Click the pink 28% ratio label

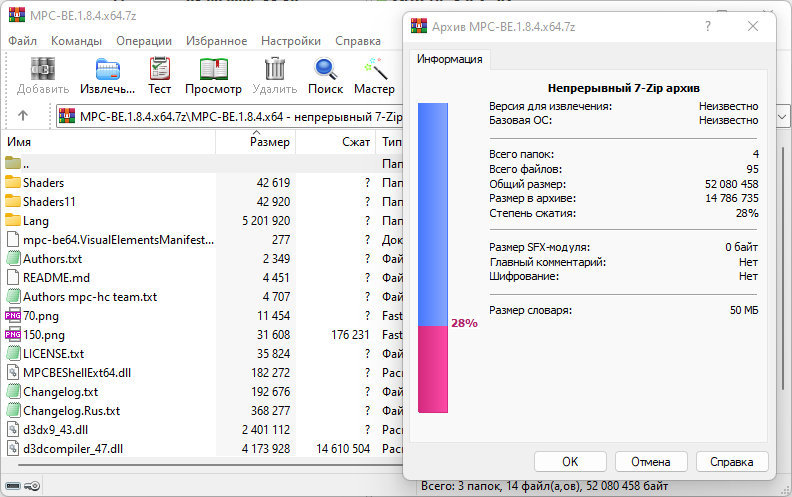(464, 323)
